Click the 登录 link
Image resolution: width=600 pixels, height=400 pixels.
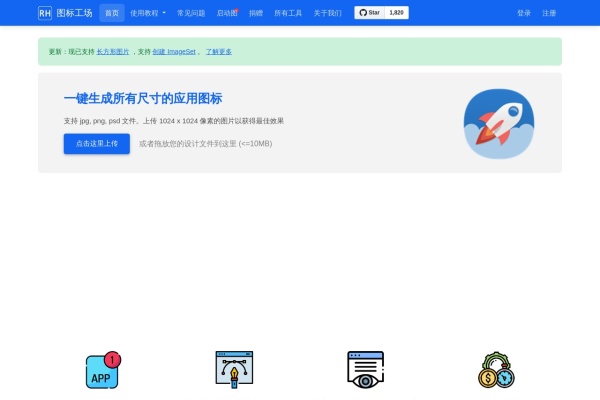pyautogui.click(x=524, y=13)
